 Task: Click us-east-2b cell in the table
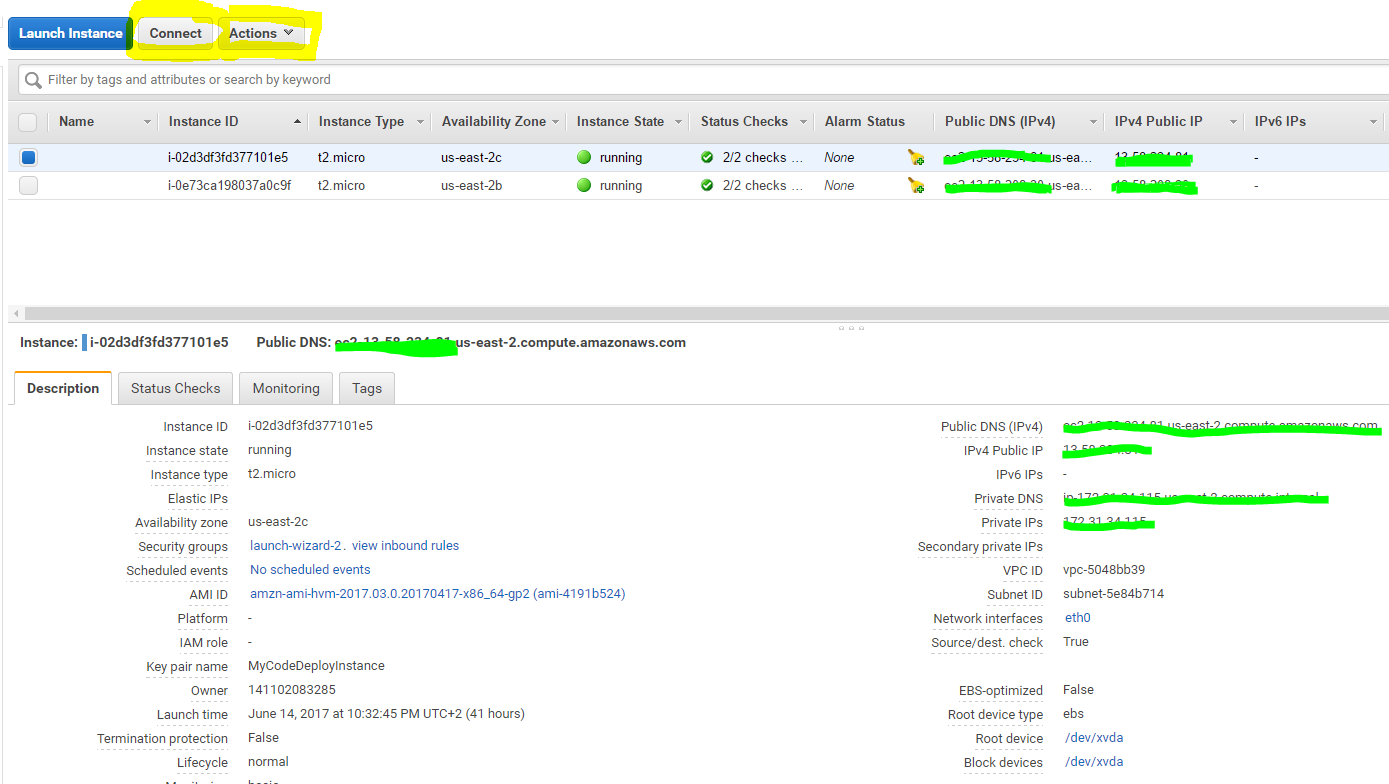pos(471,185)
